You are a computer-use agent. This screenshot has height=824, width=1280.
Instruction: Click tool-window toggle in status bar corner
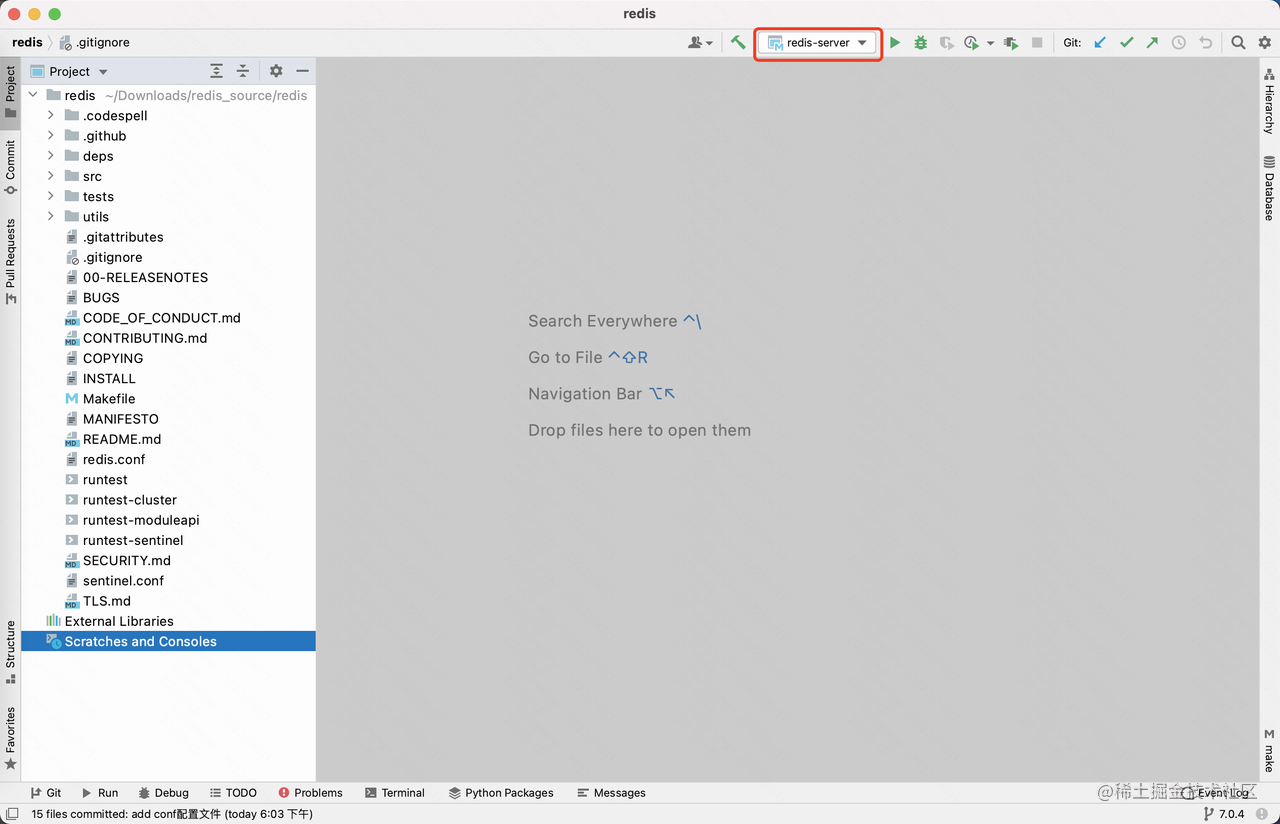[12, 814]
